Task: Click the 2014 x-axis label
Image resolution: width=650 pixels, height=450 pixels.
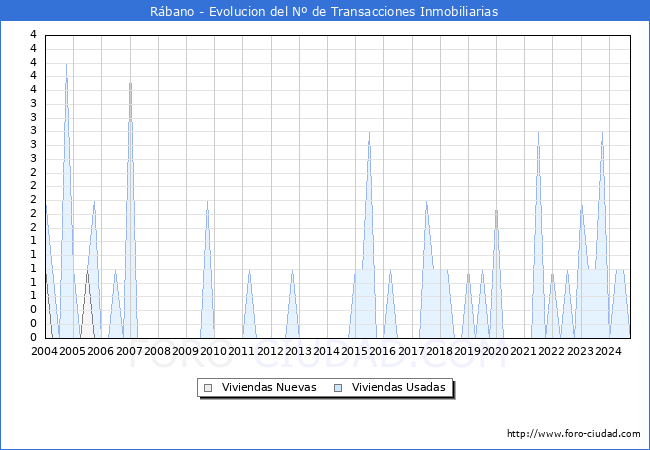Action: pos(326,351)
